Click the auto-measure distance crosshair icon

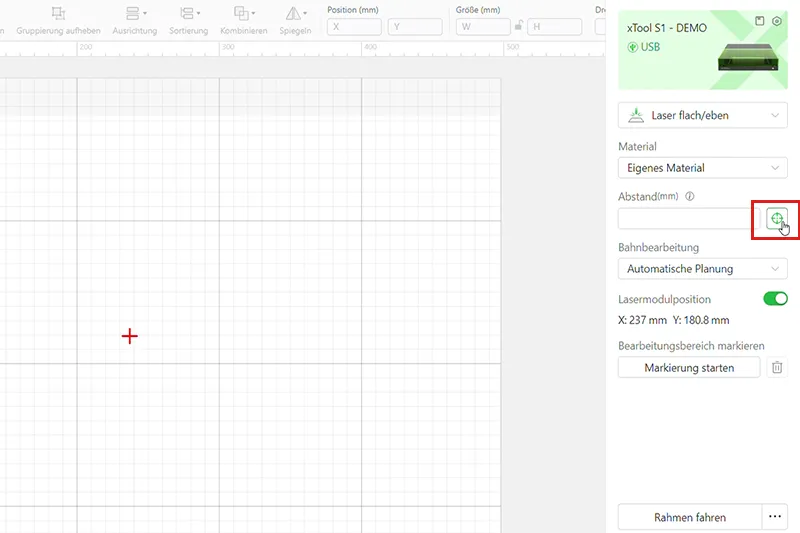click(777, 219)
